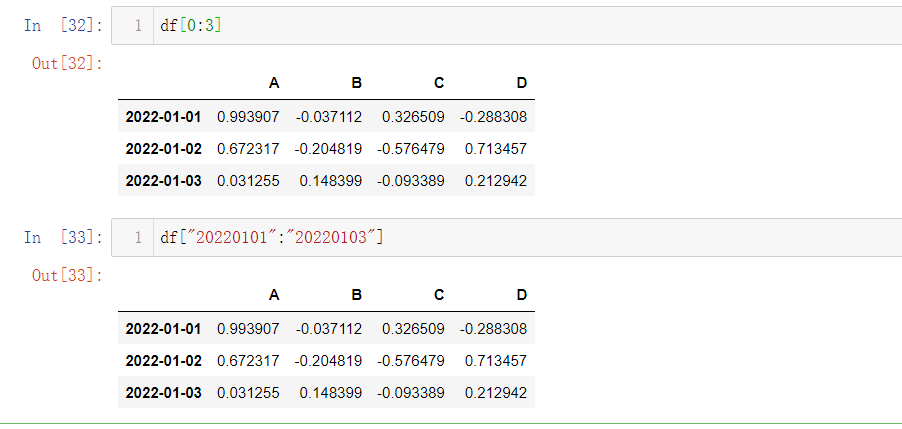Click inside code cell 32 with df[0:3]
Image resolution: width=902 pixels, height=429 pixels.
click(506, 25)
